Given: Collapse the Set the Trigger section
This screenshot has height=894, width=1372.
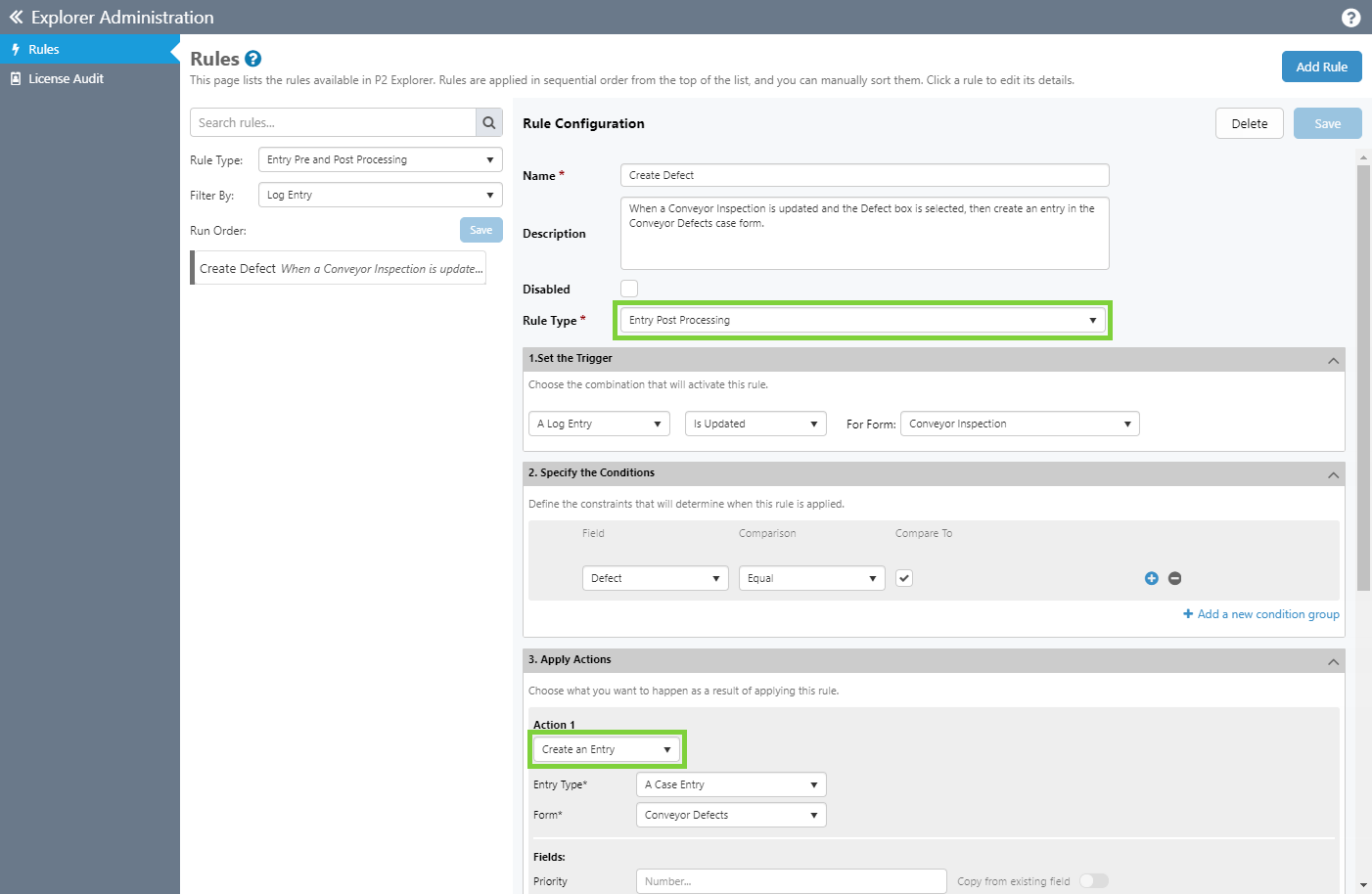Looking at the screenshot, I should [x=1333, y=360].
